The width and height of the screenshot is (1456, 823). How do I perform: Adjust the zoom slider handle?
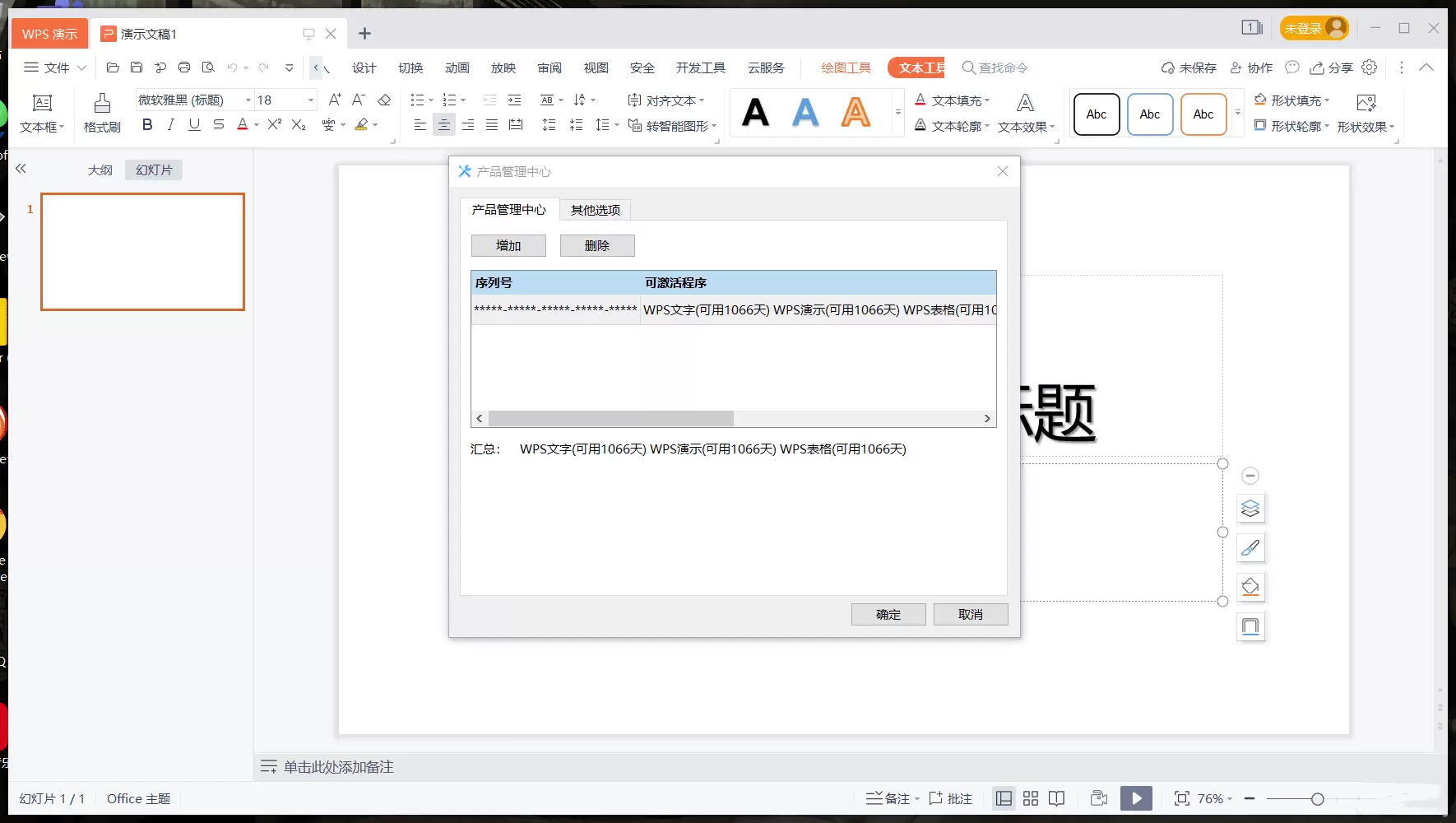click(1317, 799)
